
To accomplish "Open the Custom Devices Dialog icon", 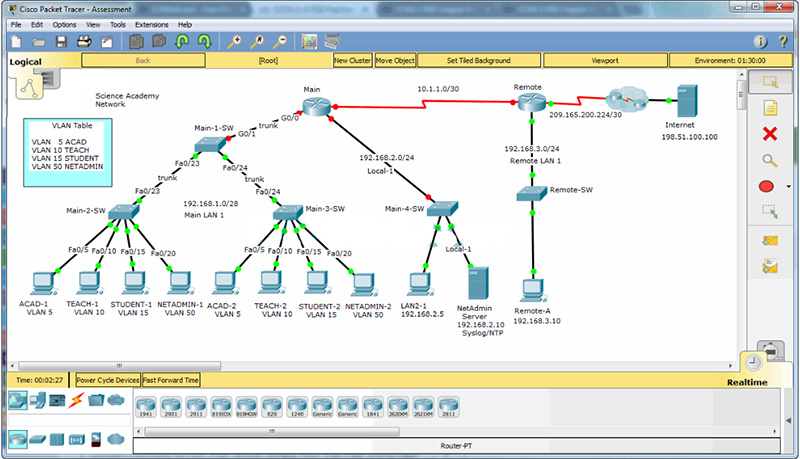I will click(x=332, y=41).
